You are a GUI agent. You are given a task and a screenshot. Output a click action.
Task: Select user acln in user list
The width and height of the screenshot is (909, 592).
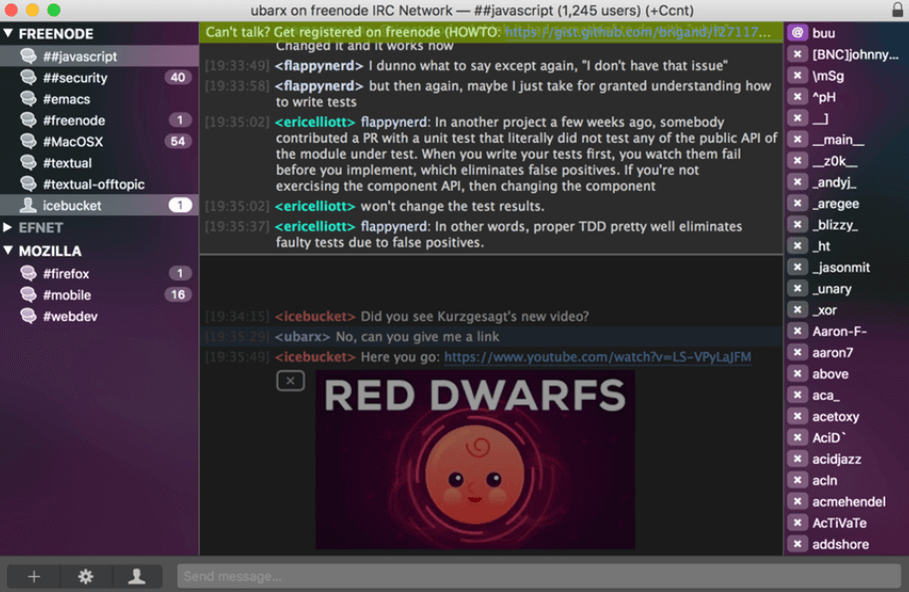pos(846,480)
